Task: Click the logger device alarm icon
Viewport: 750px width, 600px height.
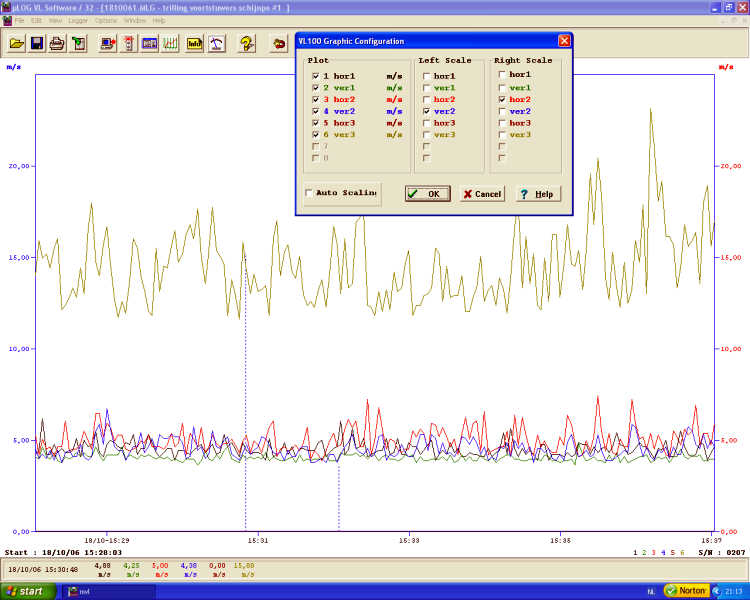Action: point(128,44)
